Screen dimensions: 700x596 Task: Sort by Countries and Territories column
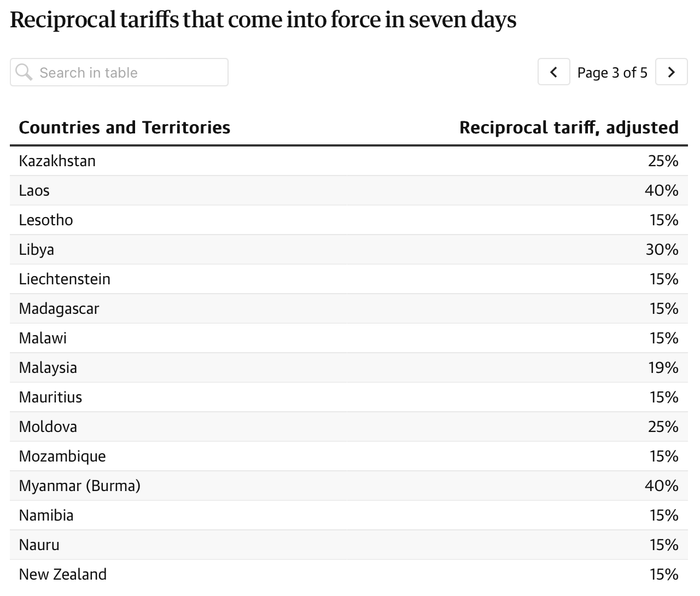pyautogui.click(x=125, y=128)
